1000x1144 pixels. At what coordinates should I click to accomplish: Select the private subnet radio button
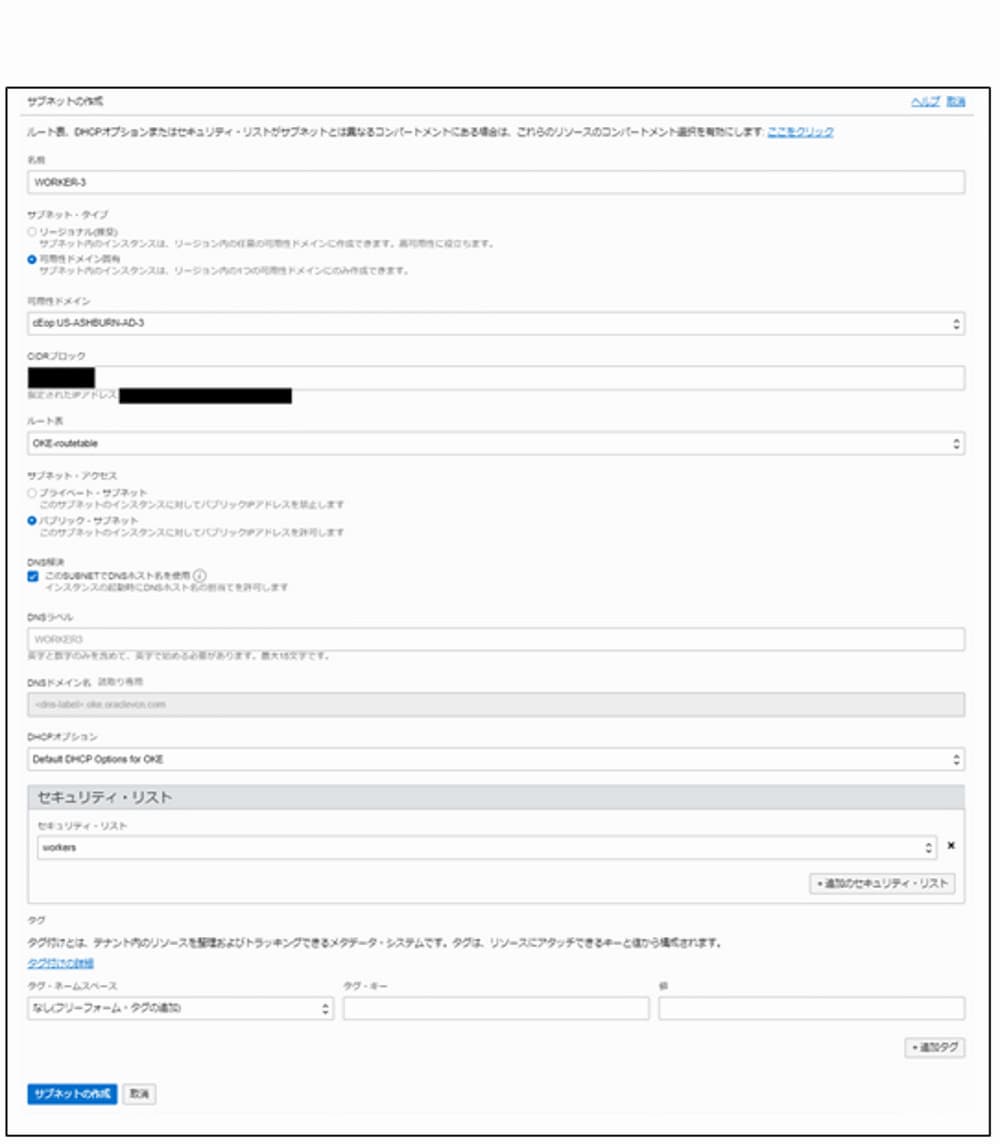(x=32, y=493)
